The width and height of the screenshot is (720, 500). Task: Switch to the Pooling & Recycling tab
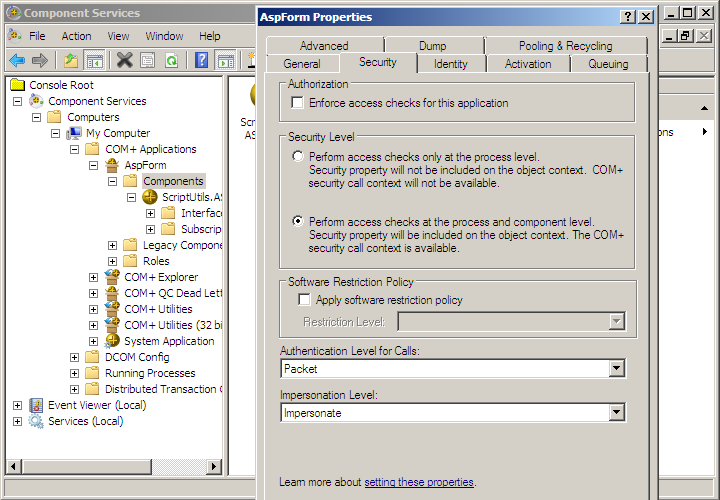point(565,45)
